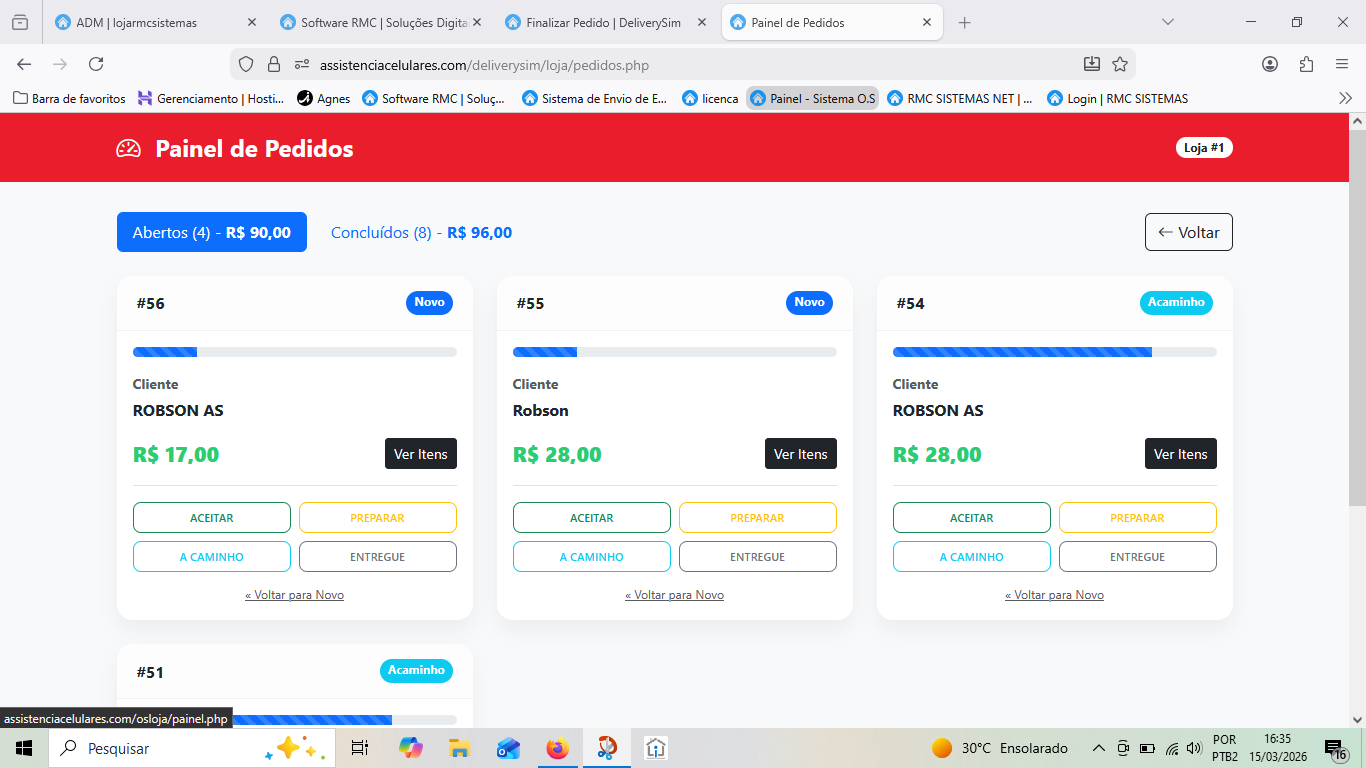Image resolution: width=1366 pixels, height=768 pixels.
Task: Click Voltar para Novo on order #54
Action: pyautogui.click(x=1054, y=595)
